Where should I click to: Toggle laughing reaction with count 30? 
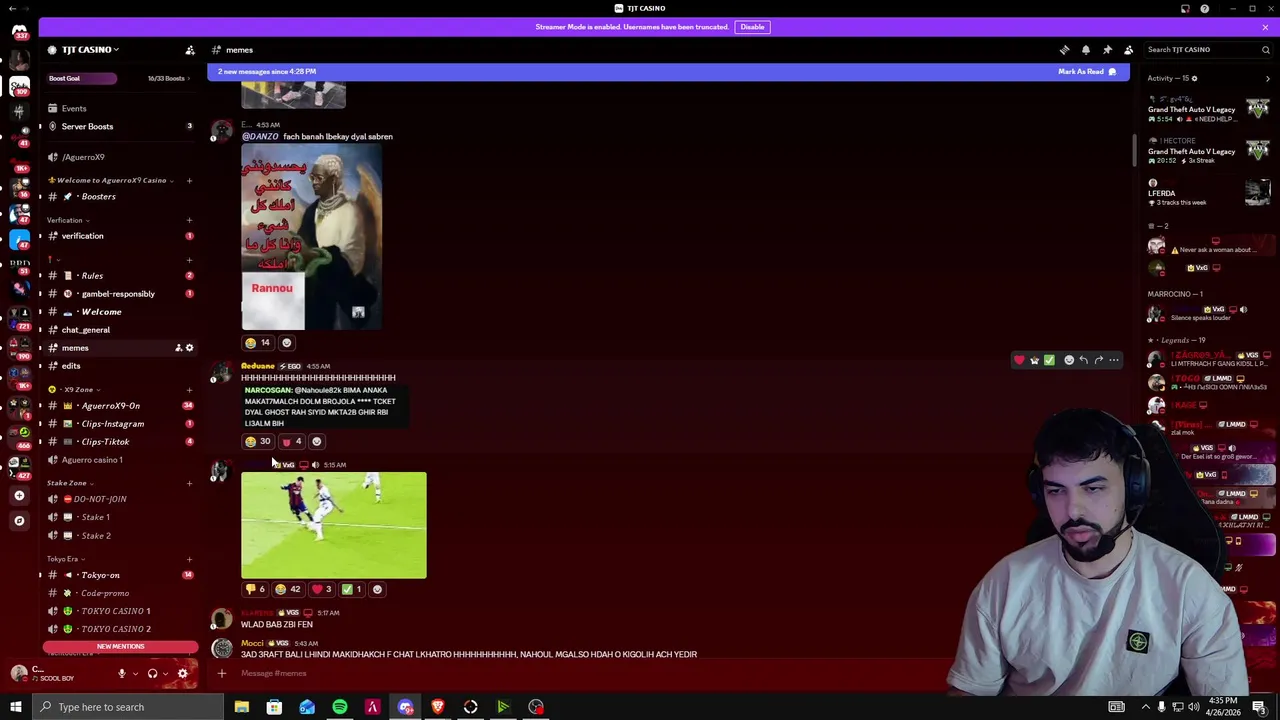point(258,442)
